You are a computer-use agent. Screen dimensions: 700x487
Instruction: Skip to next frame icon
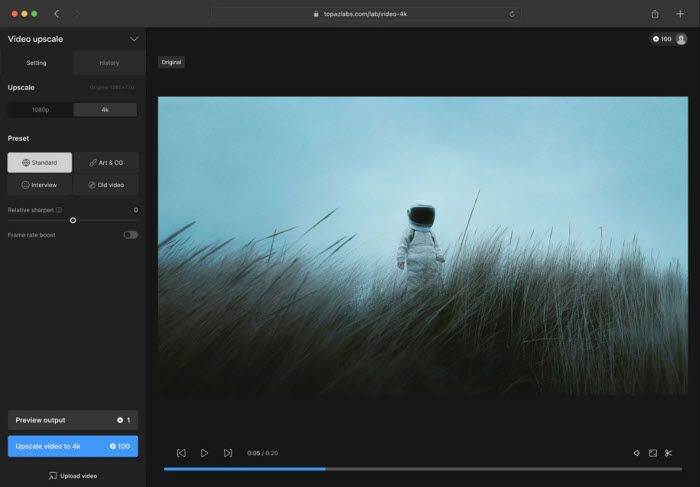228,453
